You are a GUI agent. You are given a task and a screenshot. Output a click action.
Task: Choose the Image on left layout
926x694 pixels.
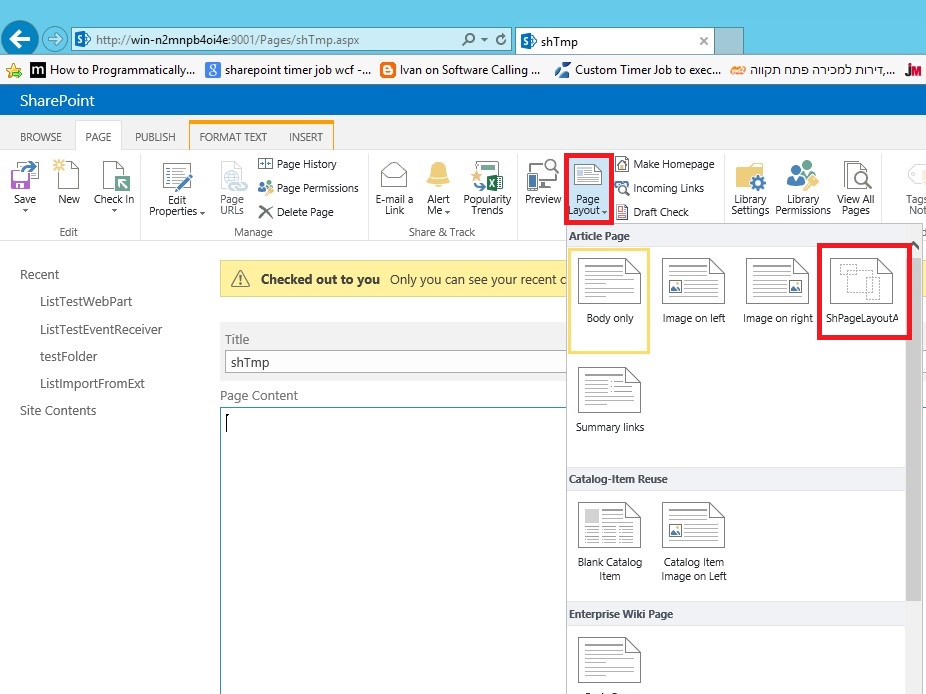click(693, 292)
